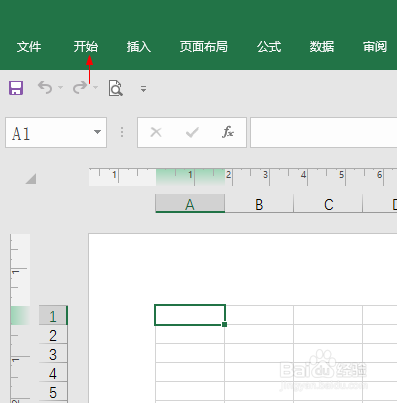Select row 1 header

click(53, 315)
